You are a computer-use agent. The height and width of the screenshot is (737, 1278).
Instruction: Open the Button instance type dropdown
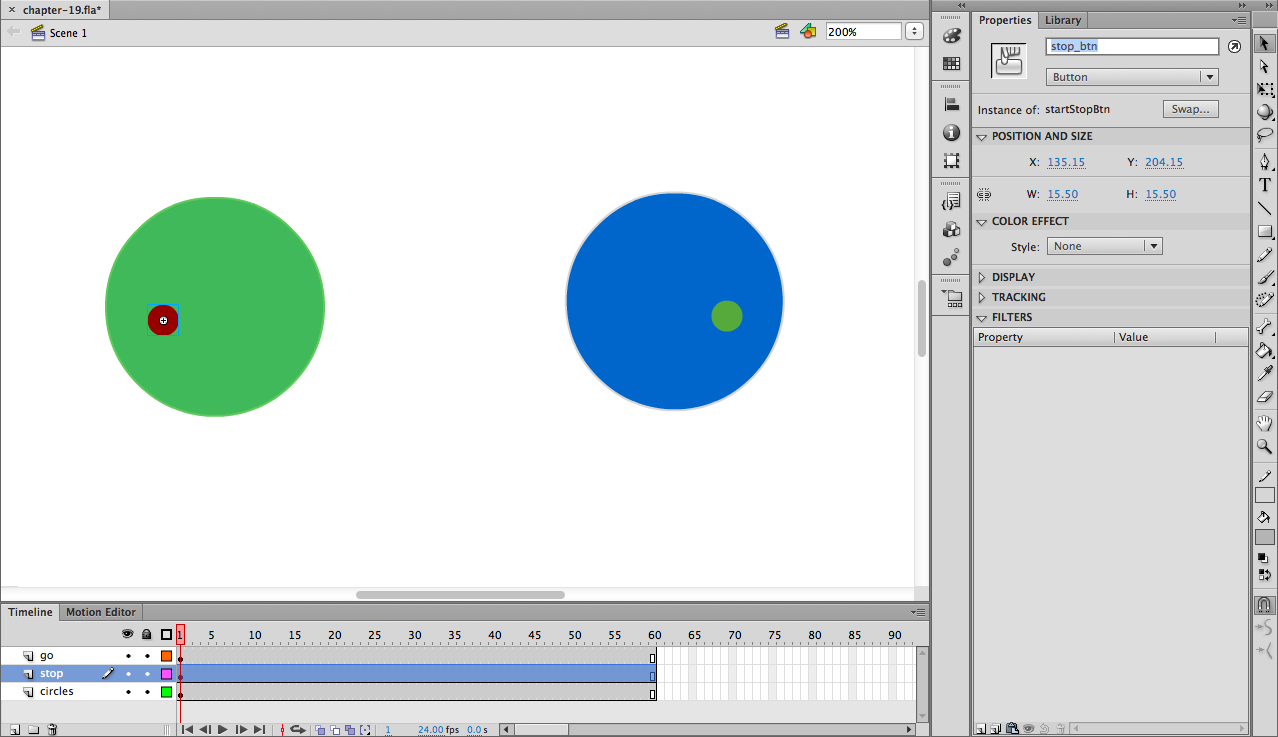tap(1131, 77)
